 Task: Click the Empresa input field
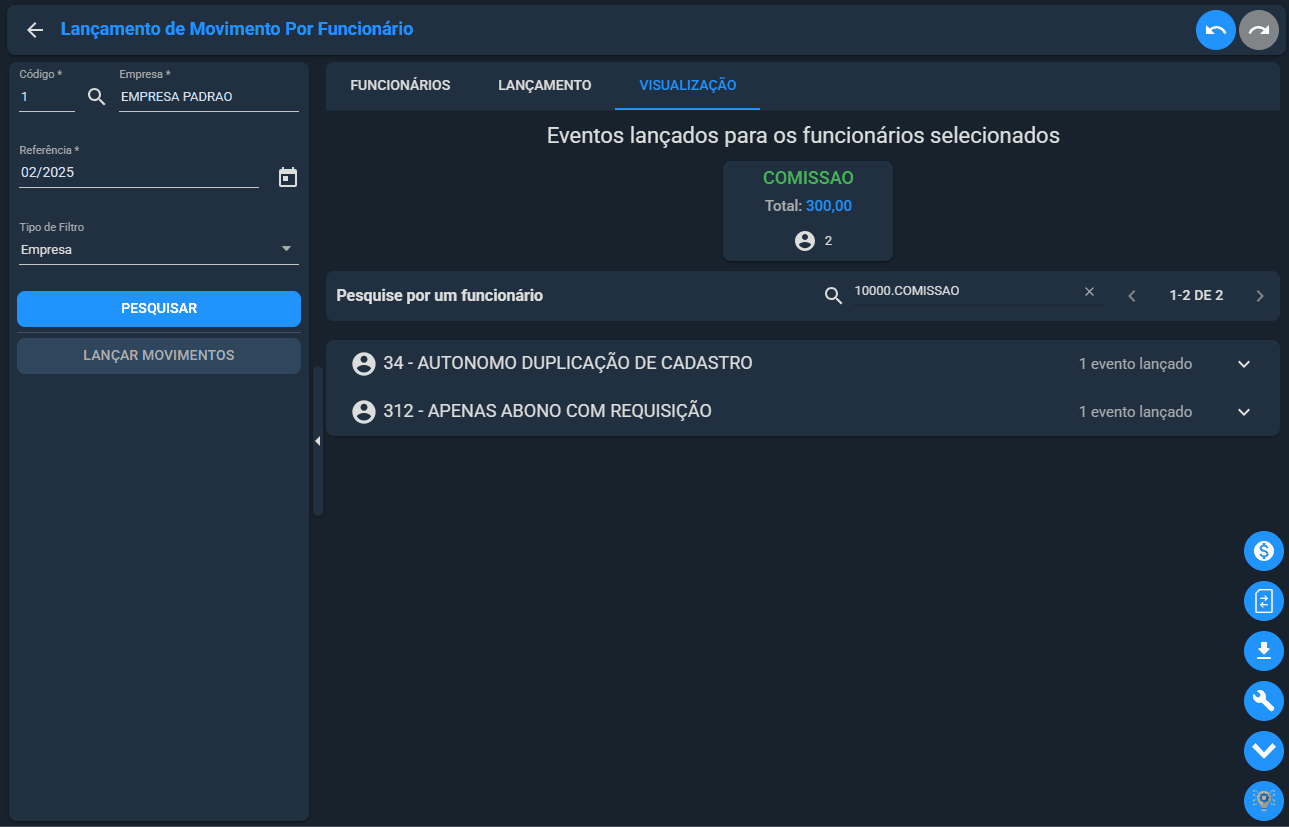209,98
